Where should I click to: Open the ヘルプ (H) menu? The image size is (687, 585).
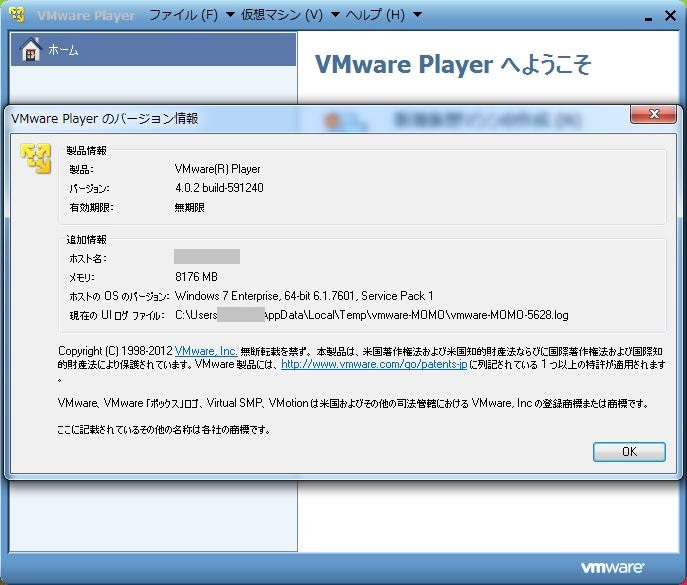click(x=375, y=15)
